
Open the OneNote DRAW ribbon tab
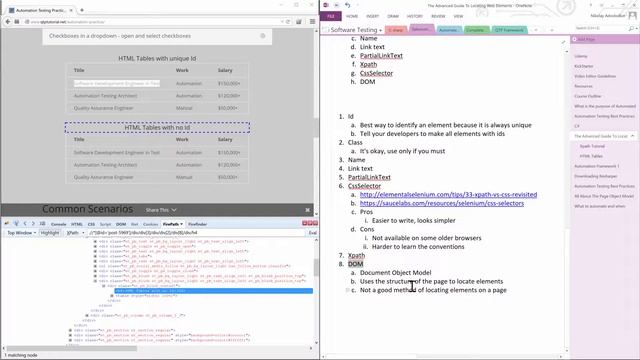click(393, 16)
